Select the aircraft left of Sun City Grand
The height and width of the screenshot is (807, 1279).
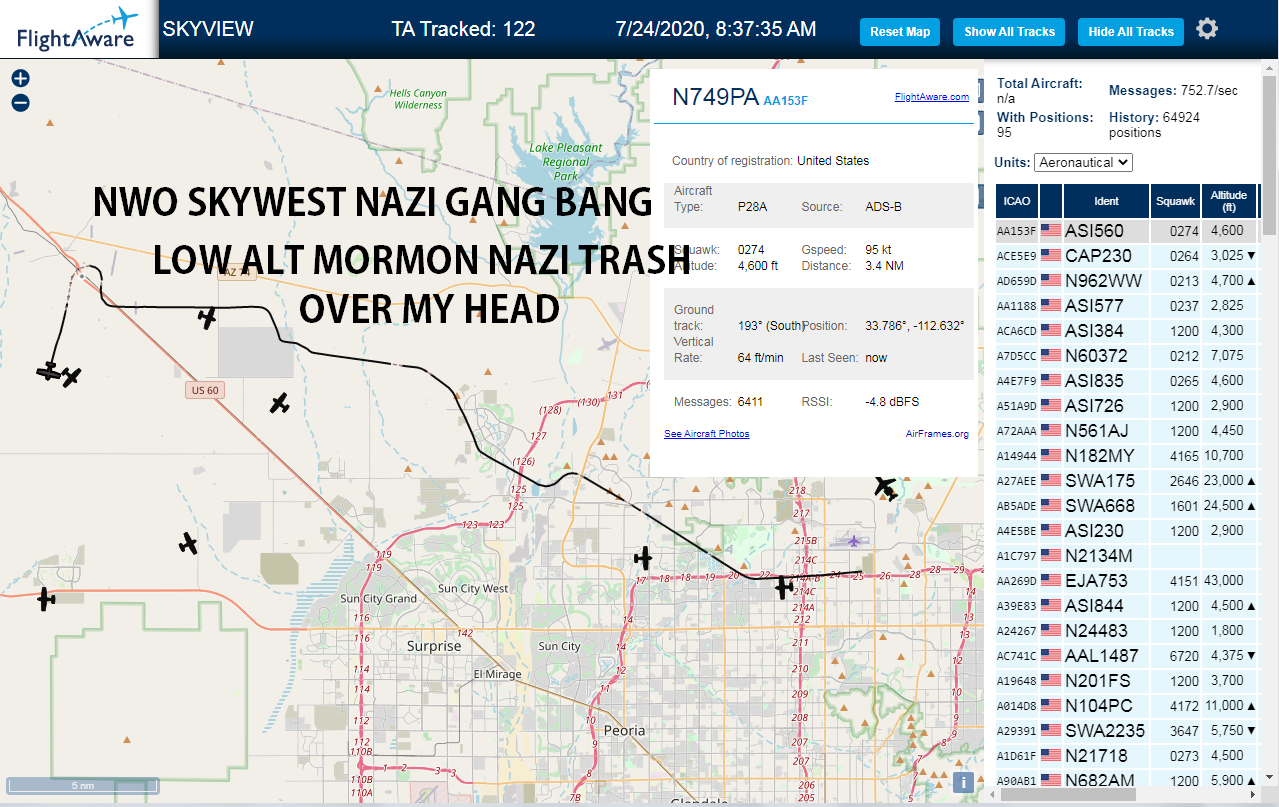pos(46,599)
